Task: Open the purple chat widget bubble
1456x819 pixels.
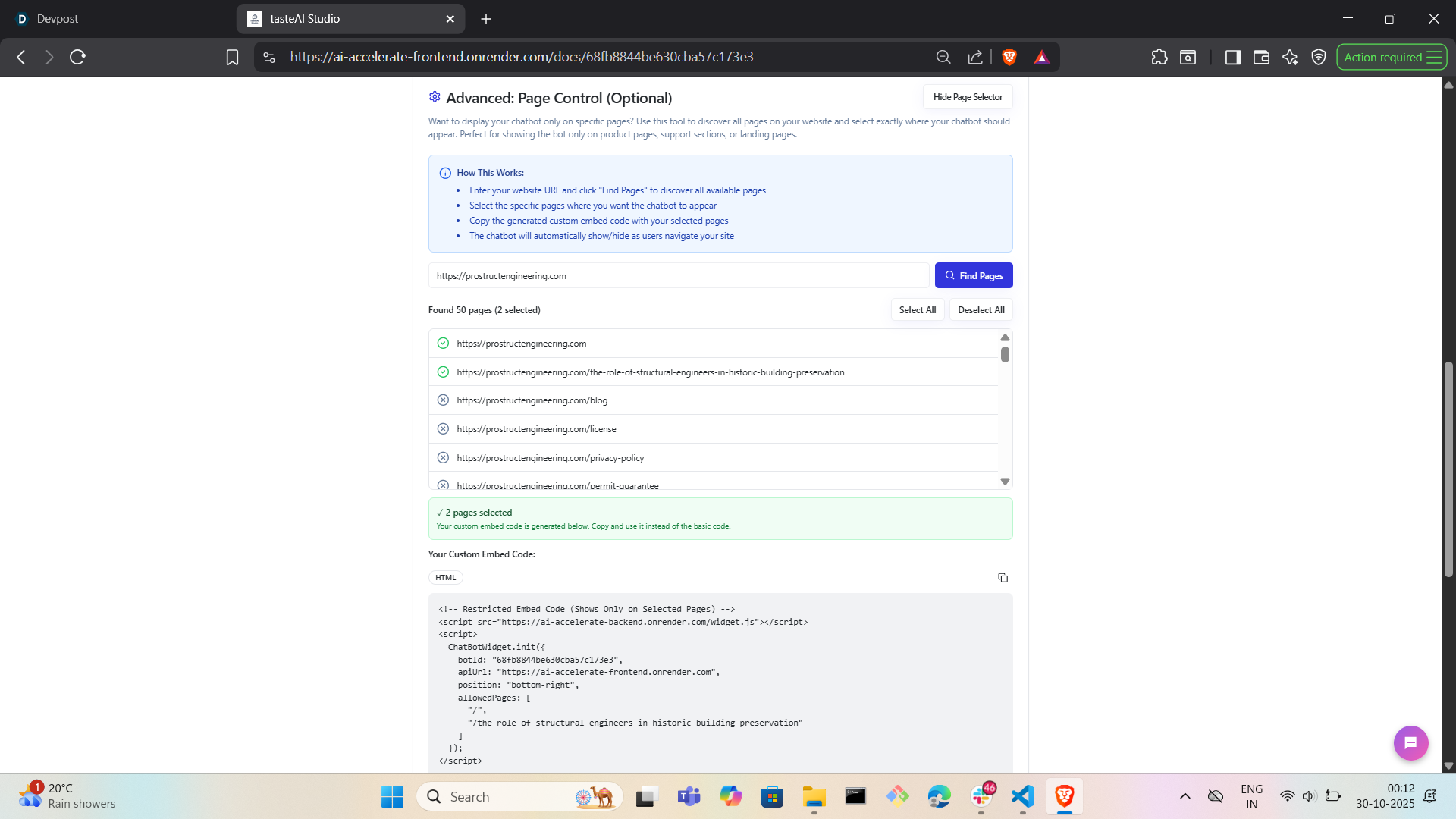Action: tap(1410, 743)
